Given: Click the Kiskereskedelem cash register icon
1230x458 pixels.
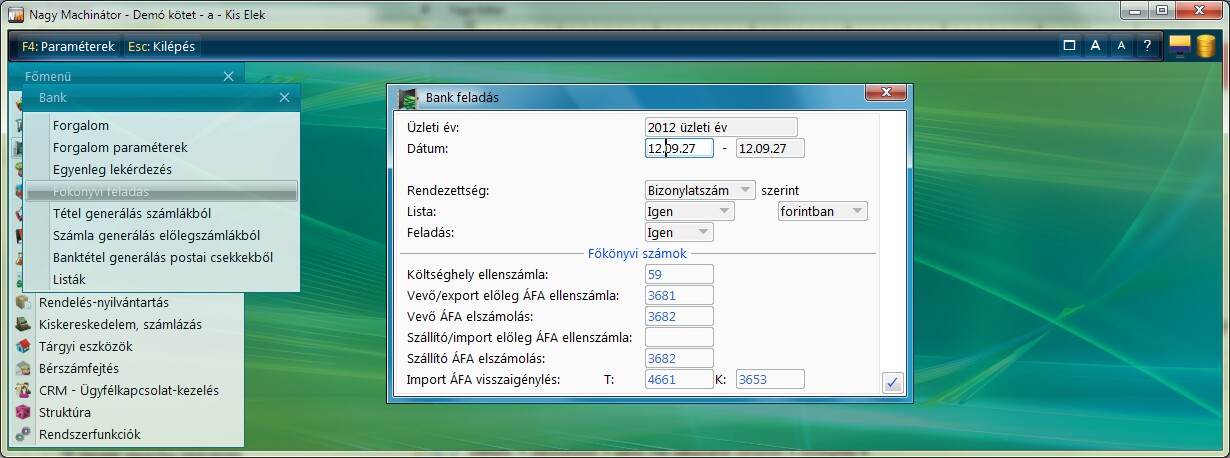Looking at the screenshot, I should tap(24, 324).
